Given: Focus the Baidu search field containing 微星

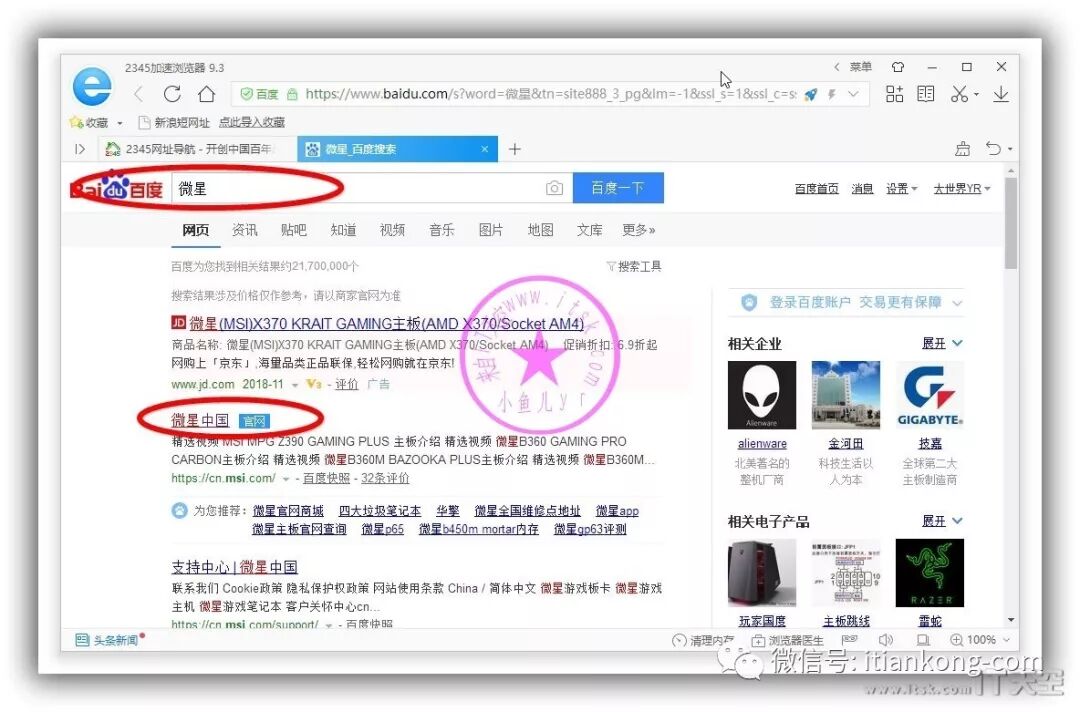Looking at the screenshot, I should 372,188.
